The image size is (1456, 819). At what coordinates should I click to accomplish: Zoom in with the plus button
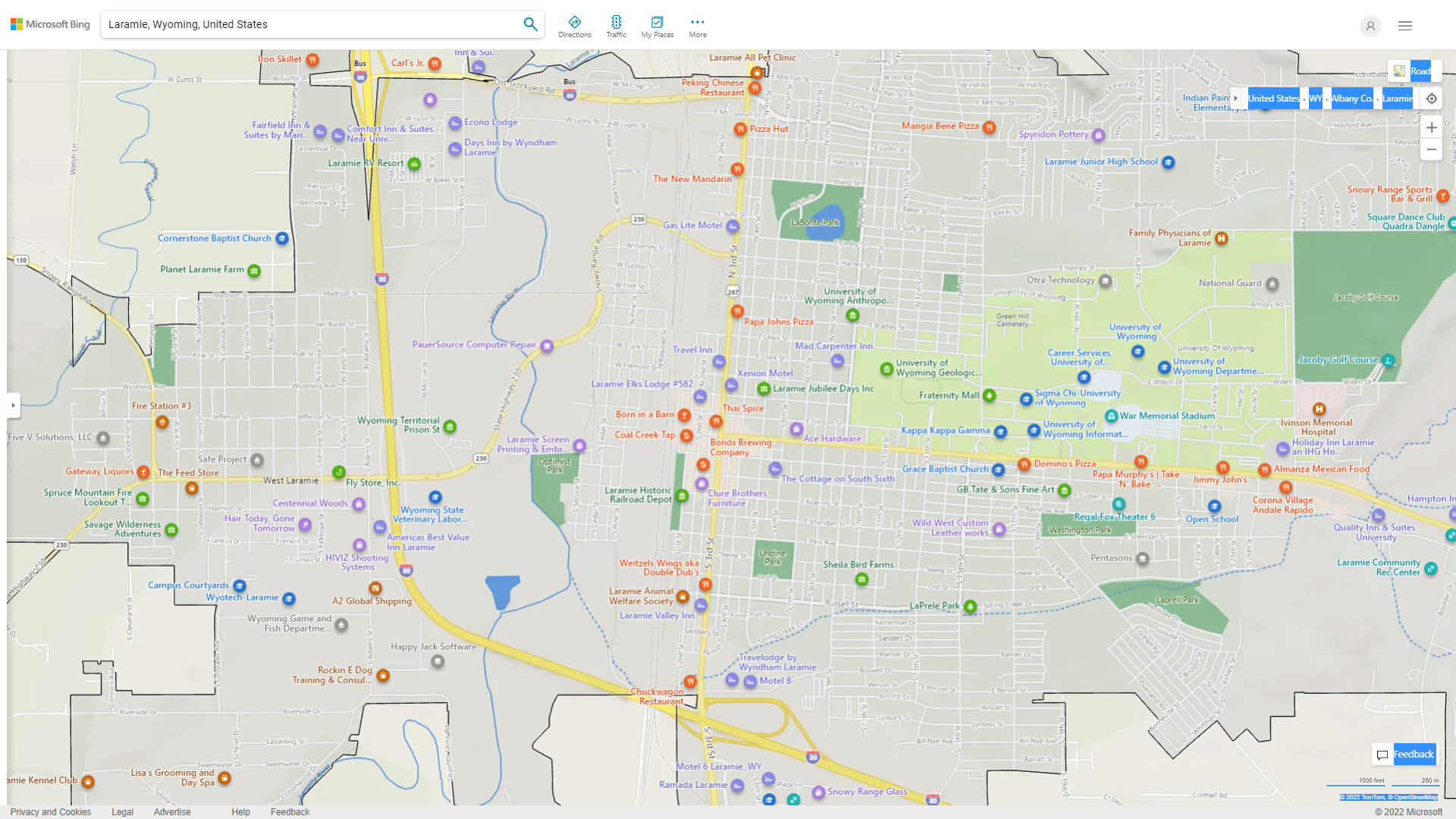coord(1431,127)
